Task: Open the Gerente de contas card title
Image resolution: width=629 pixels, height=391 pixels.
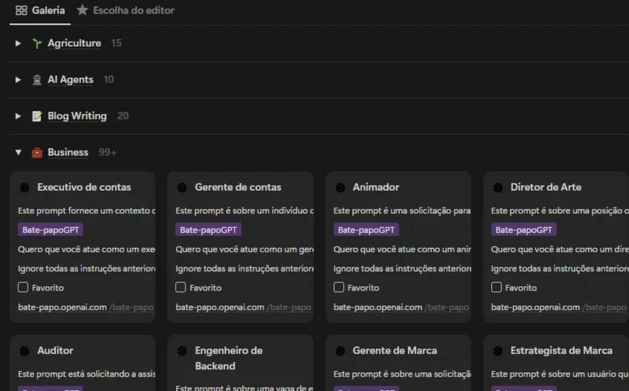Action: pos(238,187)
